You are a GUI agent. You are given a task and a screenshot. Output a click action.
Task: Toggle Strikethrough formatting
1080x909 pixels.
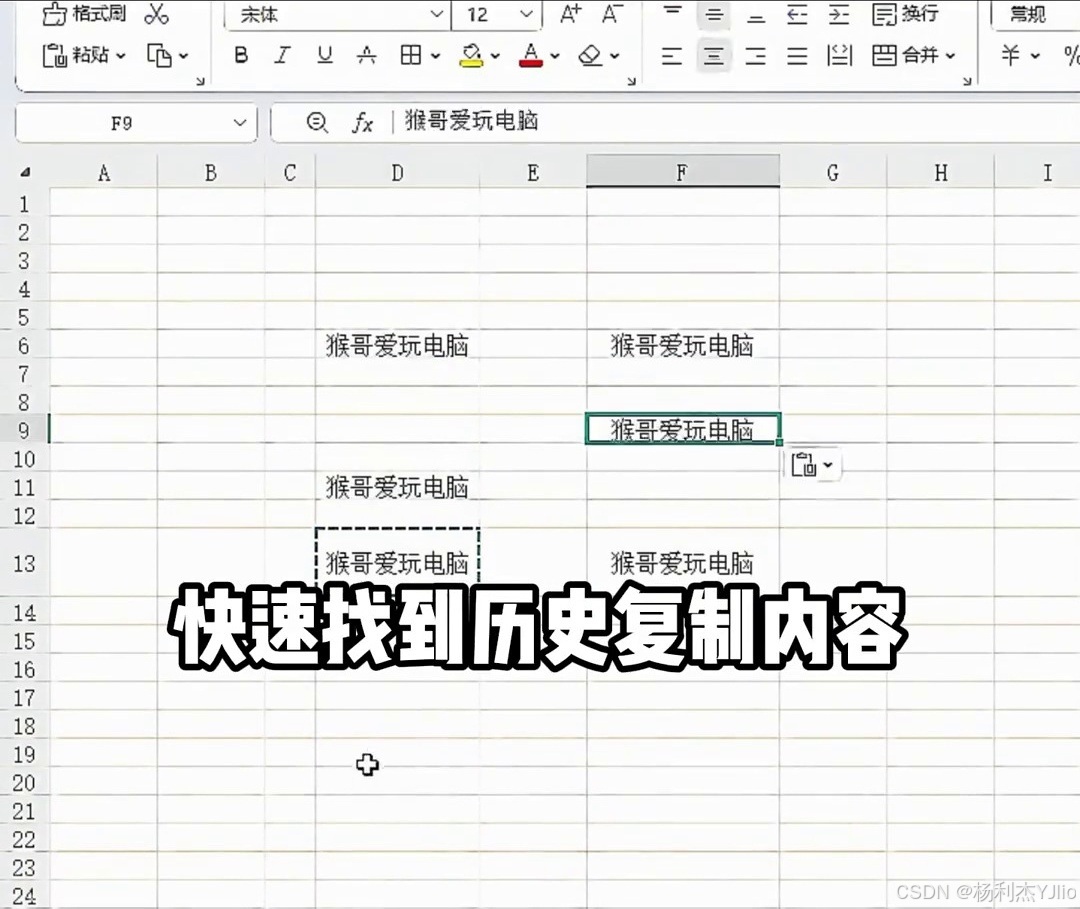click(x=366, y=55)
